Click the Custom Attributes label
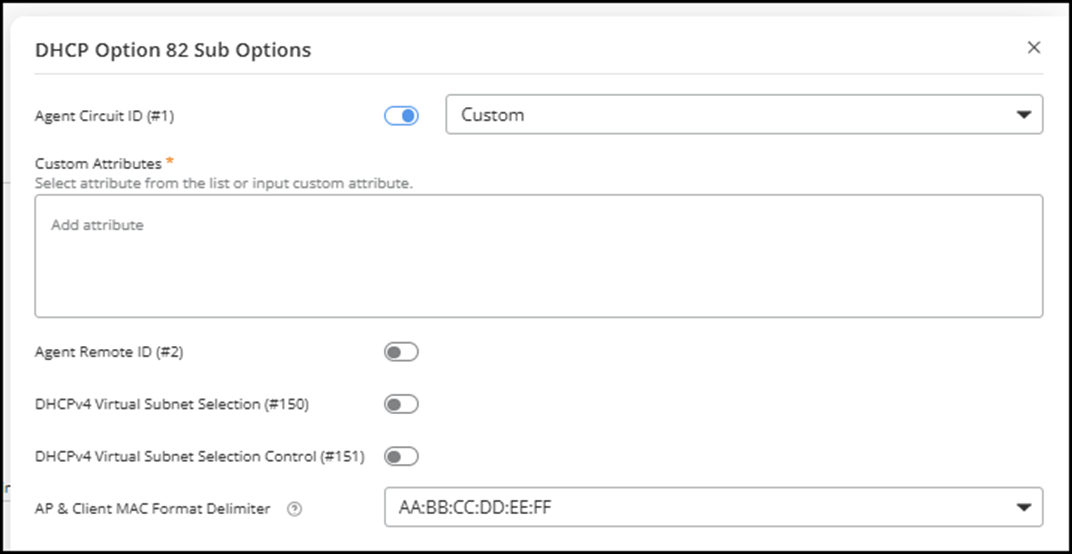1072x554 pixels. 98,163
